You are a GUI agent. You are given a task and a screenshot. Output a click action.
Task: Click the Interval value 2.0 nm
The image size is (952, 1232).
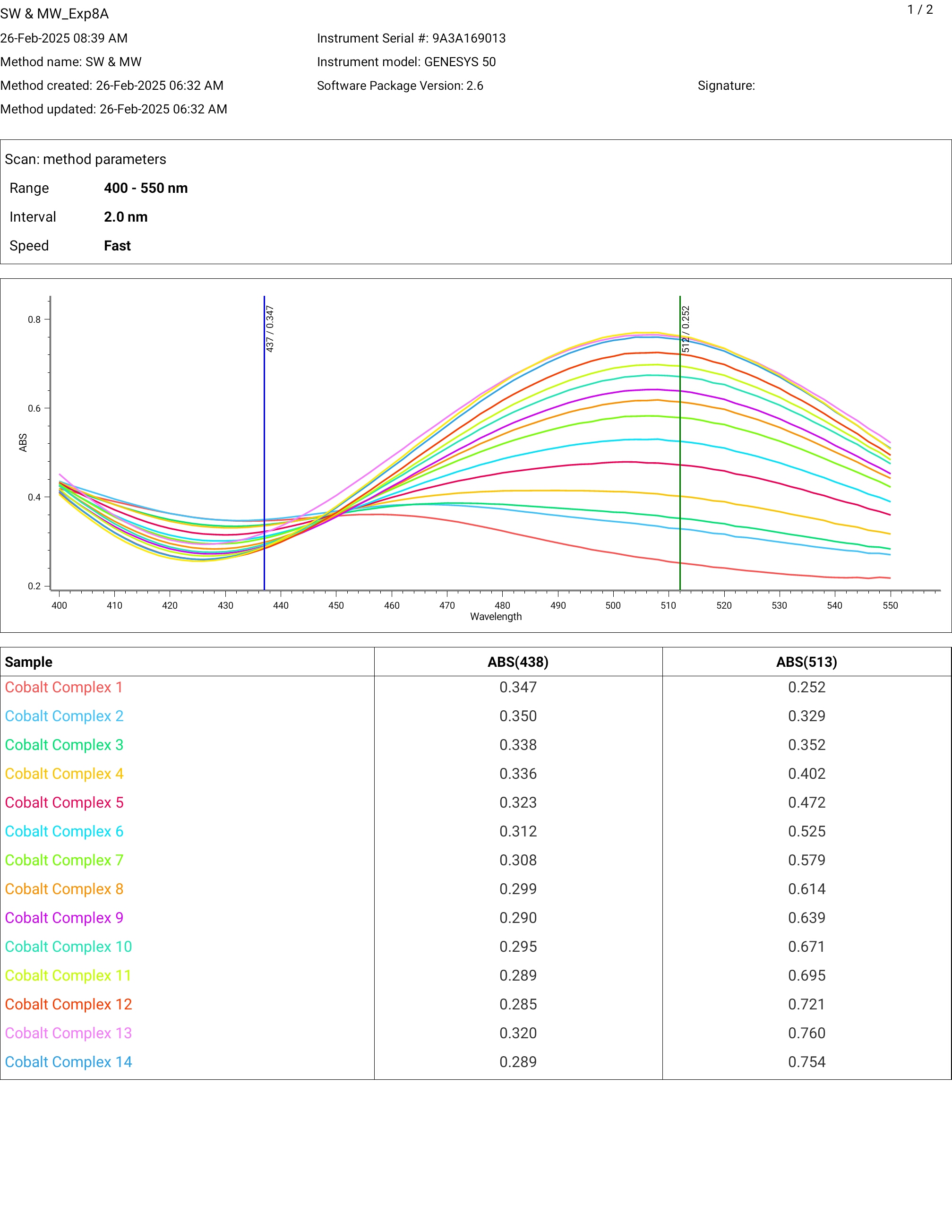pos(126,216)
